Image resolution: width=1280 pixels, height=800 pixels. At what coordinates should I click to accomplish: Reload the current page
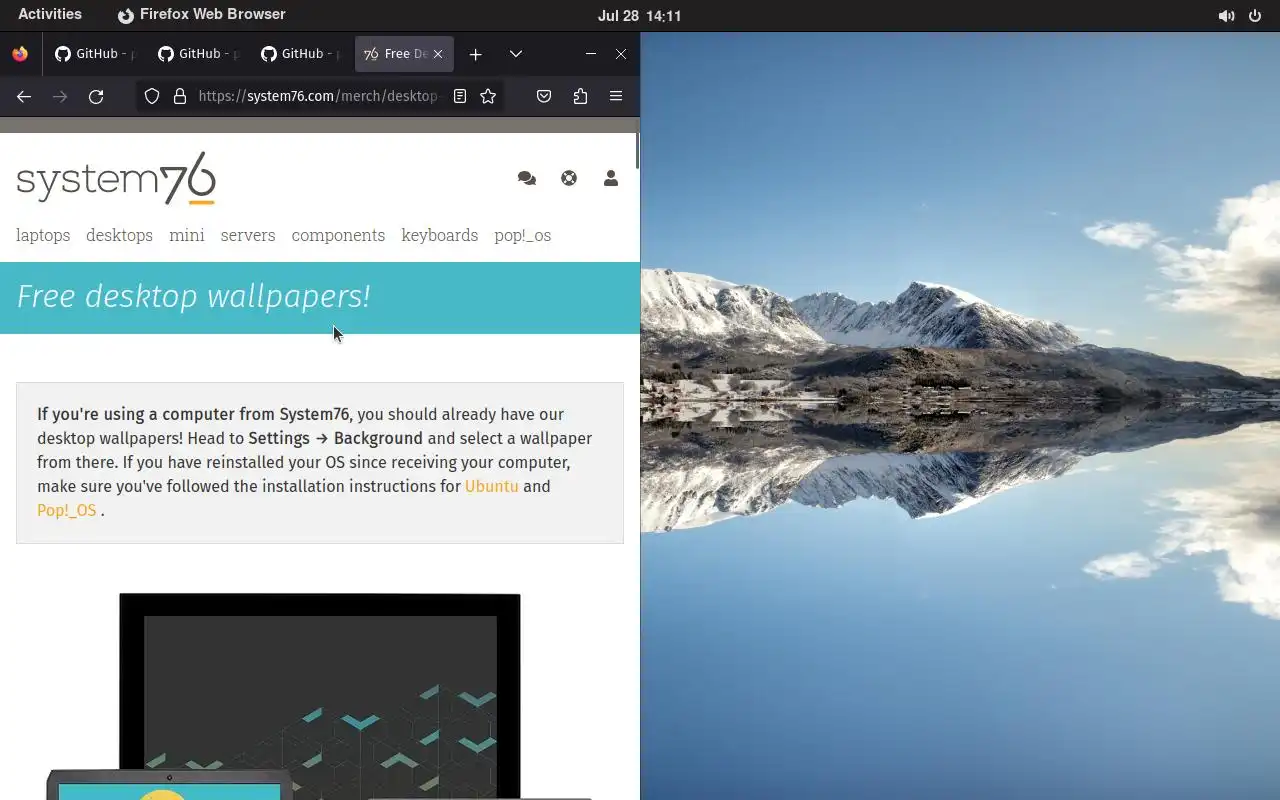pyautogui.click(x=96, y=96)
